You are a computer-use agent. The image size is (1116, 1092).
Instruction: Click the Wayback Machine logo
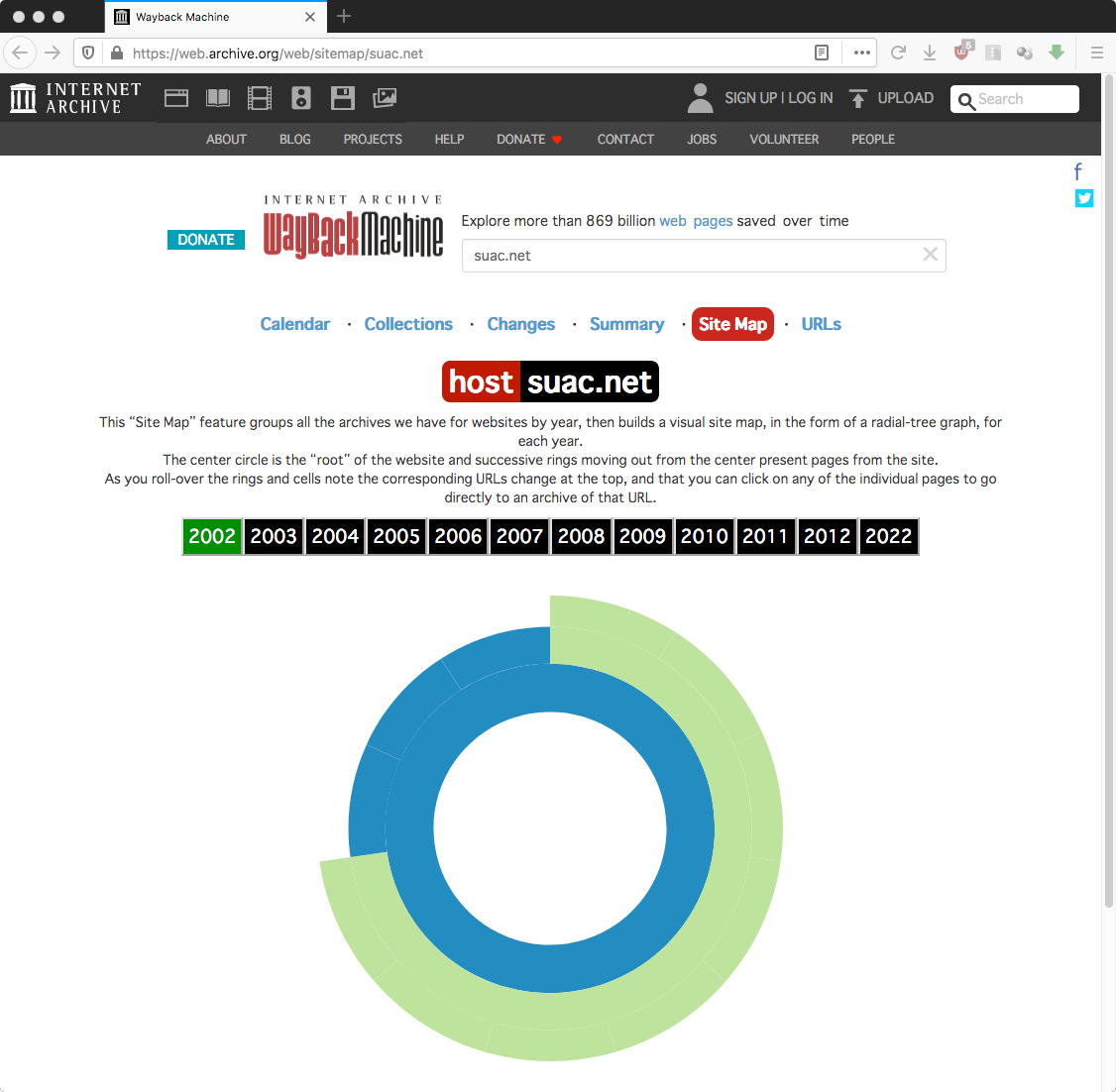353,226
